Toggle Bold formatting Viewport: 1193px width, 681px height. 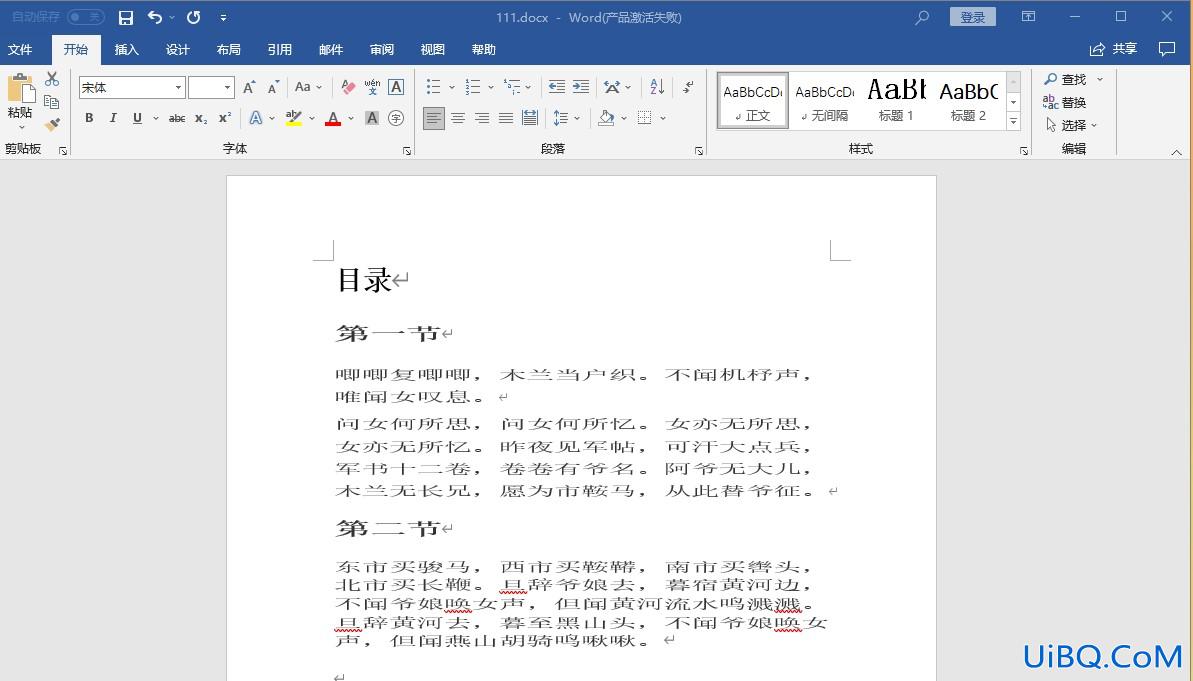(89, 118)
